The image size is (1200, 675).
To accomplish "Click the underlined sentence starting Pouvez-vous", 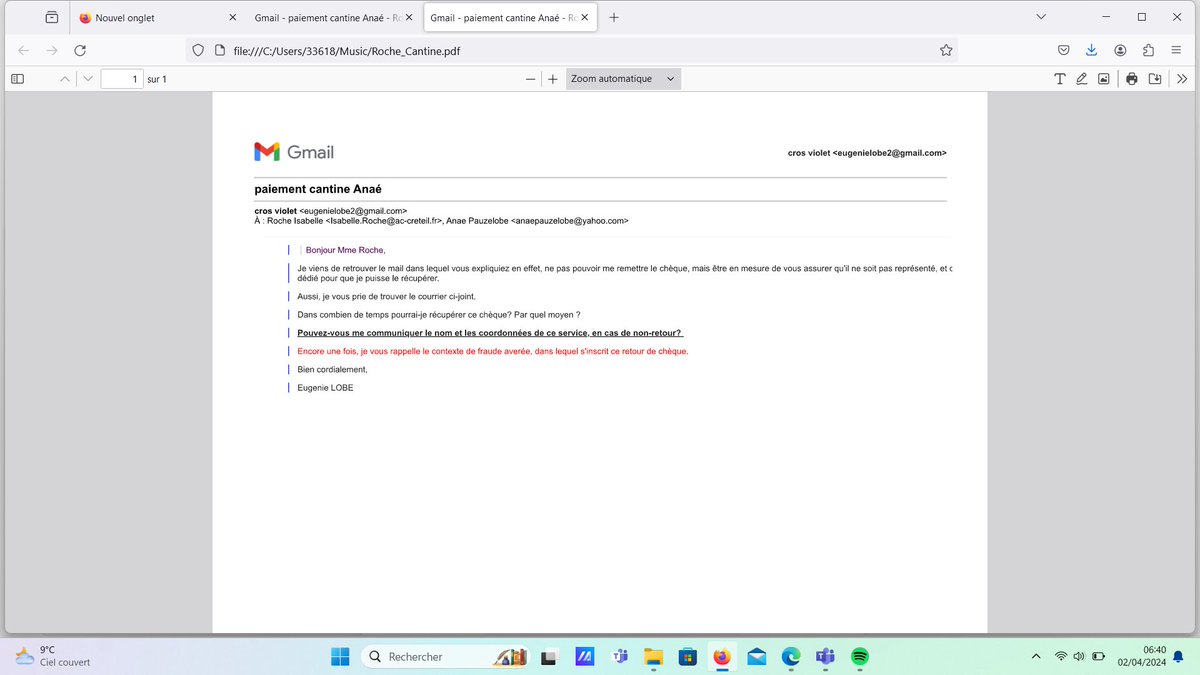I will point(489,332).
